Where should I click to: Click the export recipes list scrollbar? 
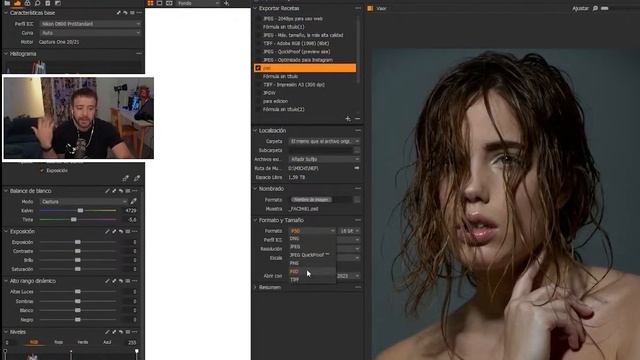pos(359,49)
